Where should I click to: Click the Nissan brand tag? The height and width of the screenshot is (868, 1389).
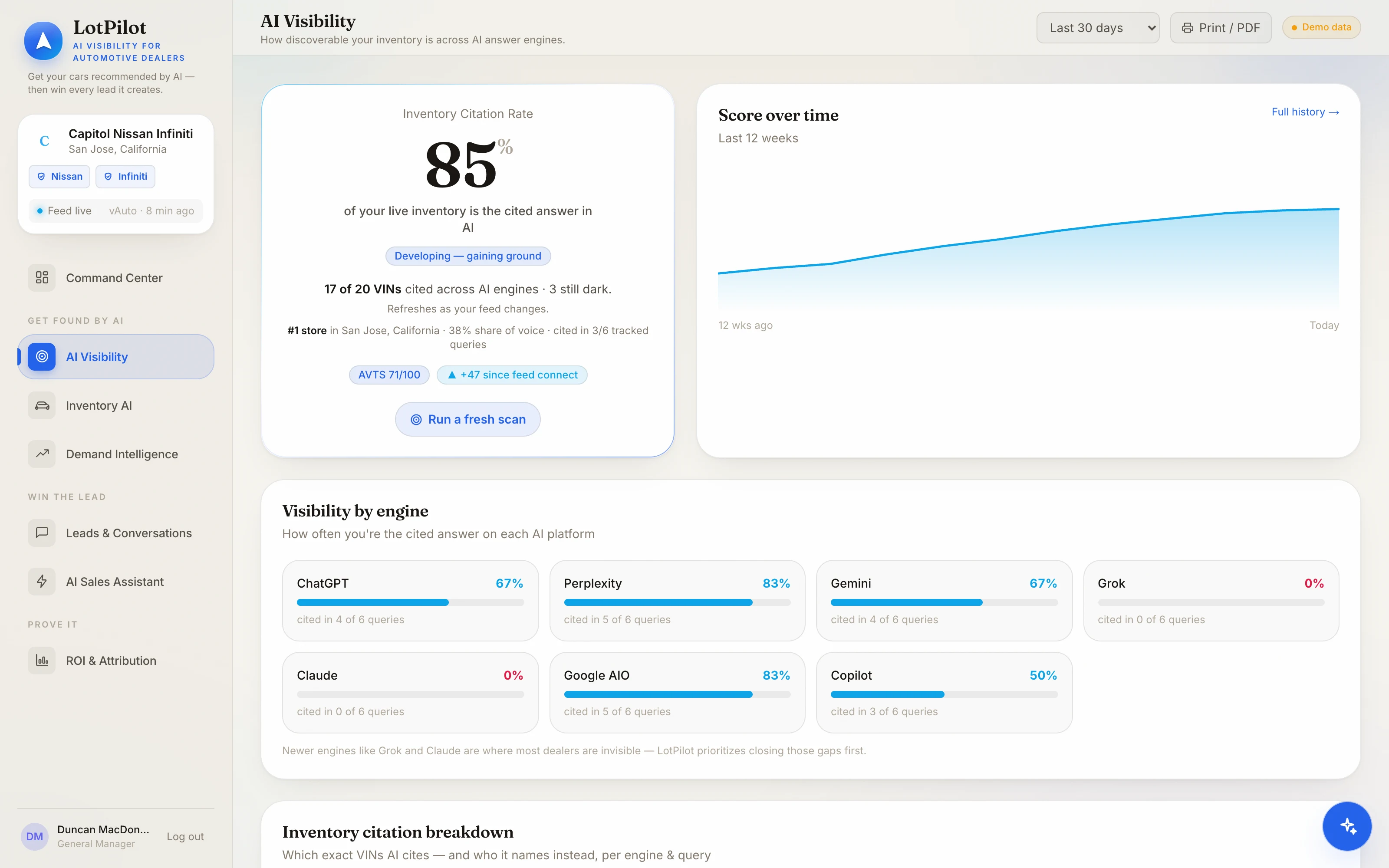pyautogui.click(x=60, y=176)
